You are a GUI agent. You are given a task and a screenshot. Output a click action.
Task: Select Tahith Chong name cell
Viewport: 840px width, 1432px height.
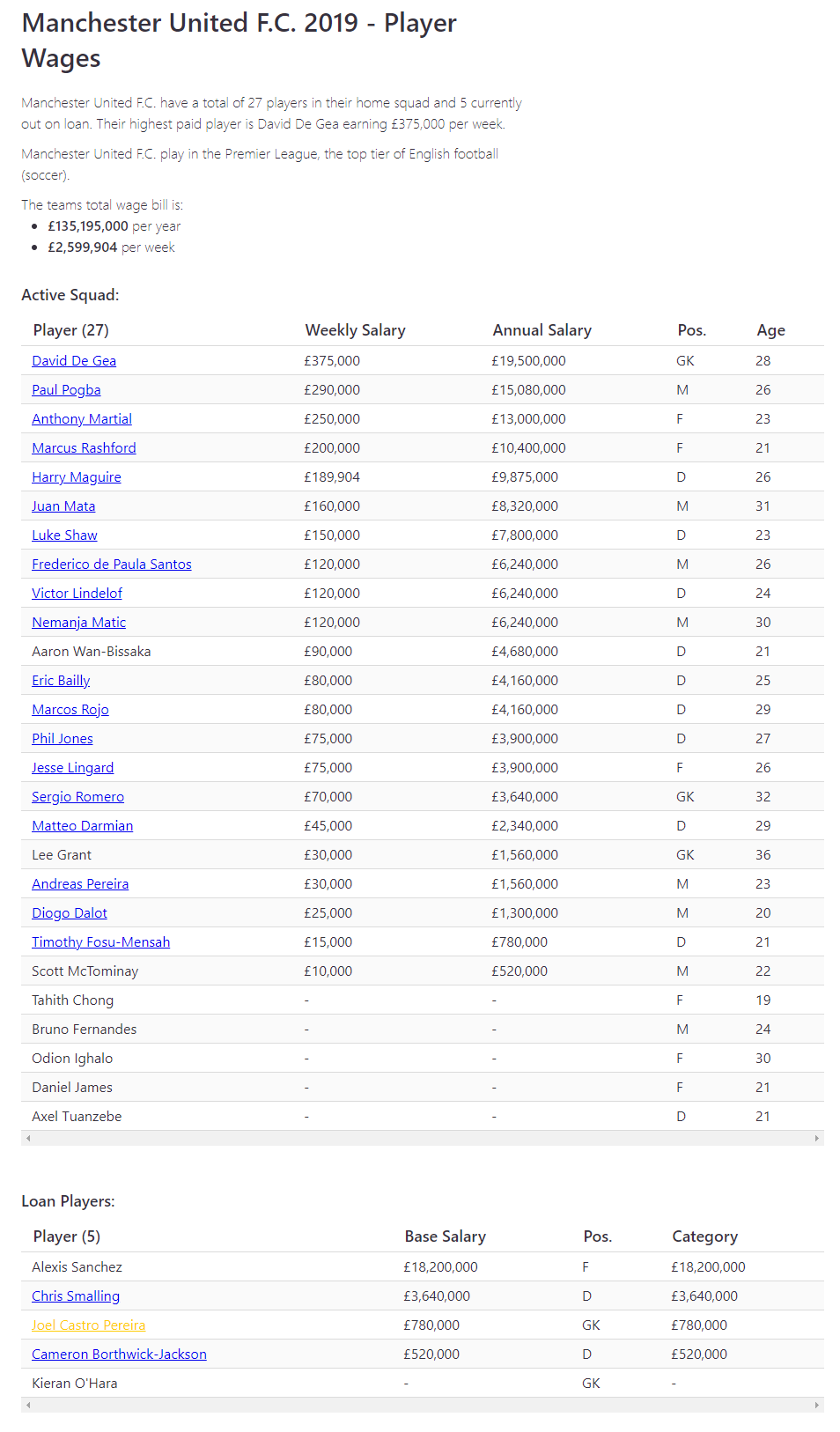click(x=72, y=1000)
